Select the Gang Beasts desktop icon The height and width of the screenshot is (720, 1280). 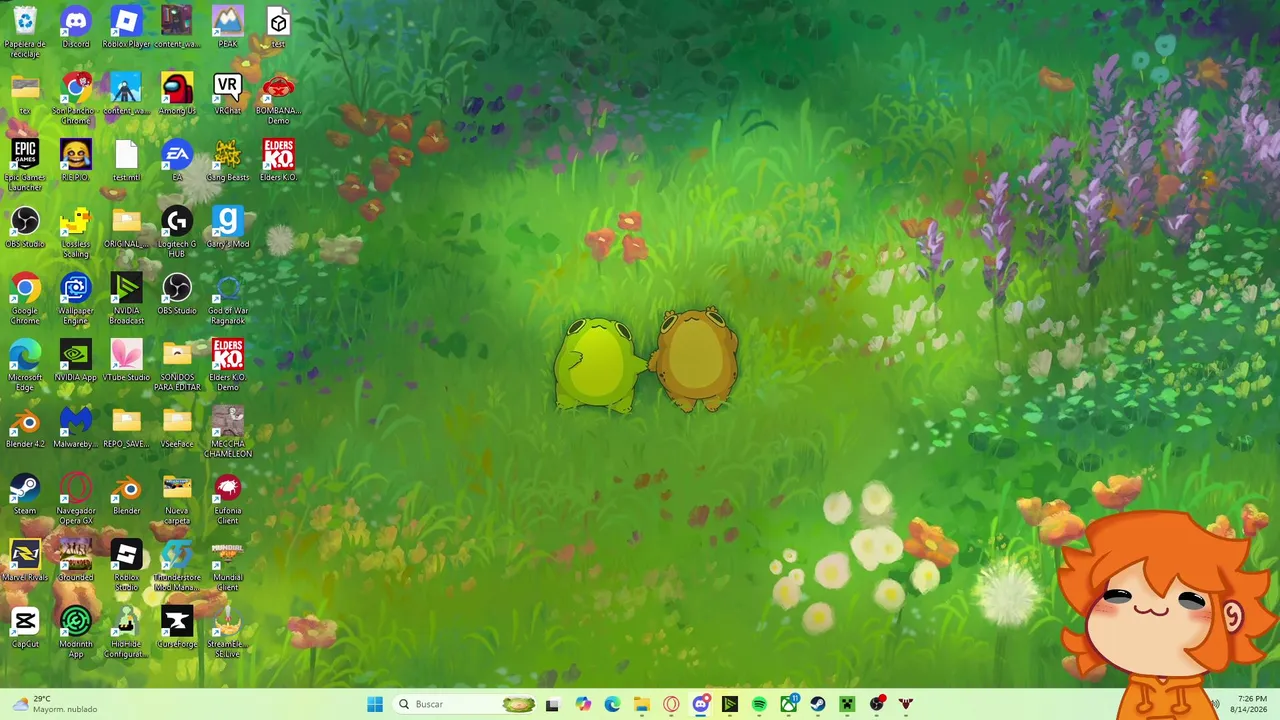[x=228, y=160]
